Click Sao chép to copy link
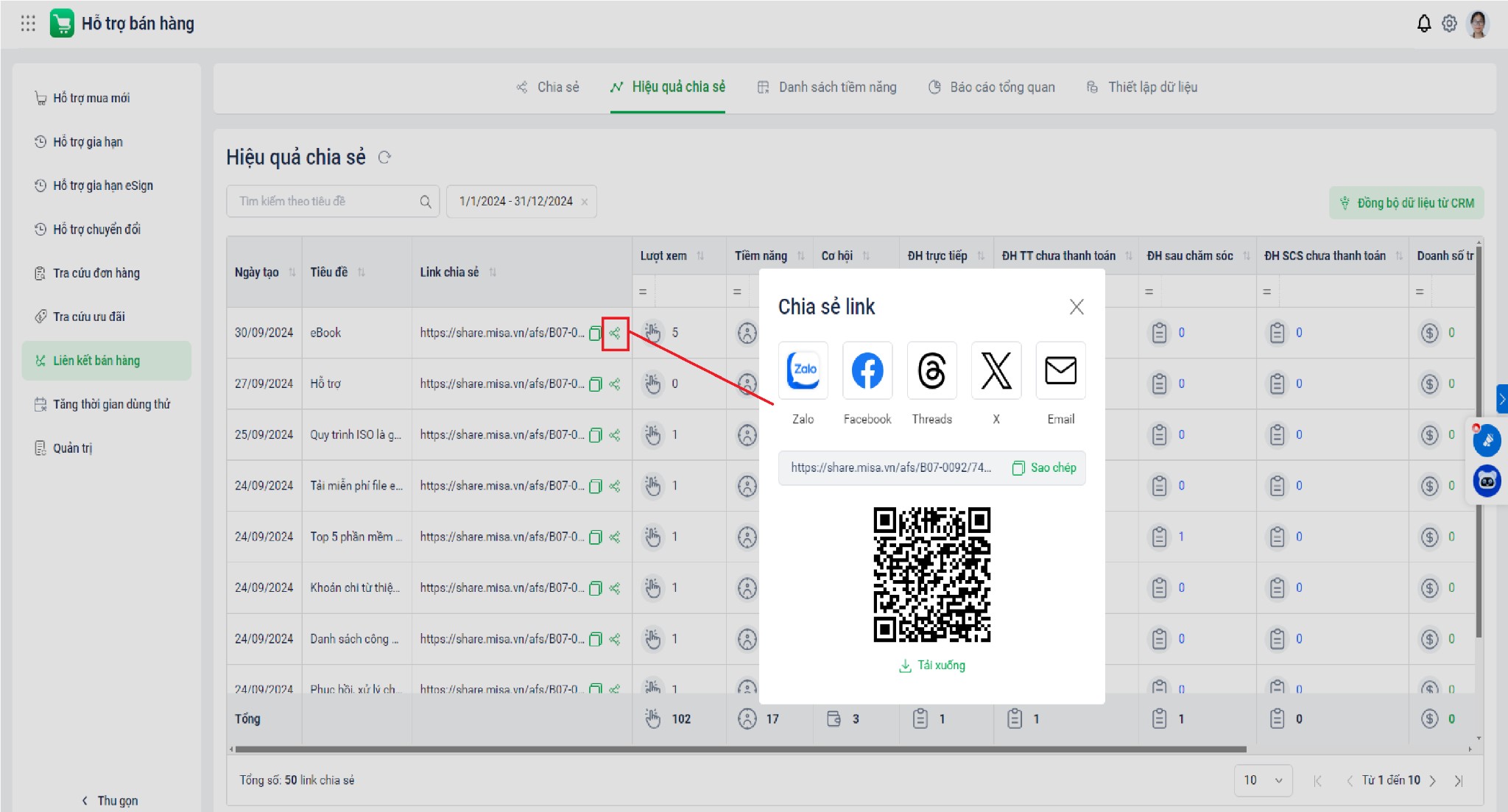 tap(1044, 468)
